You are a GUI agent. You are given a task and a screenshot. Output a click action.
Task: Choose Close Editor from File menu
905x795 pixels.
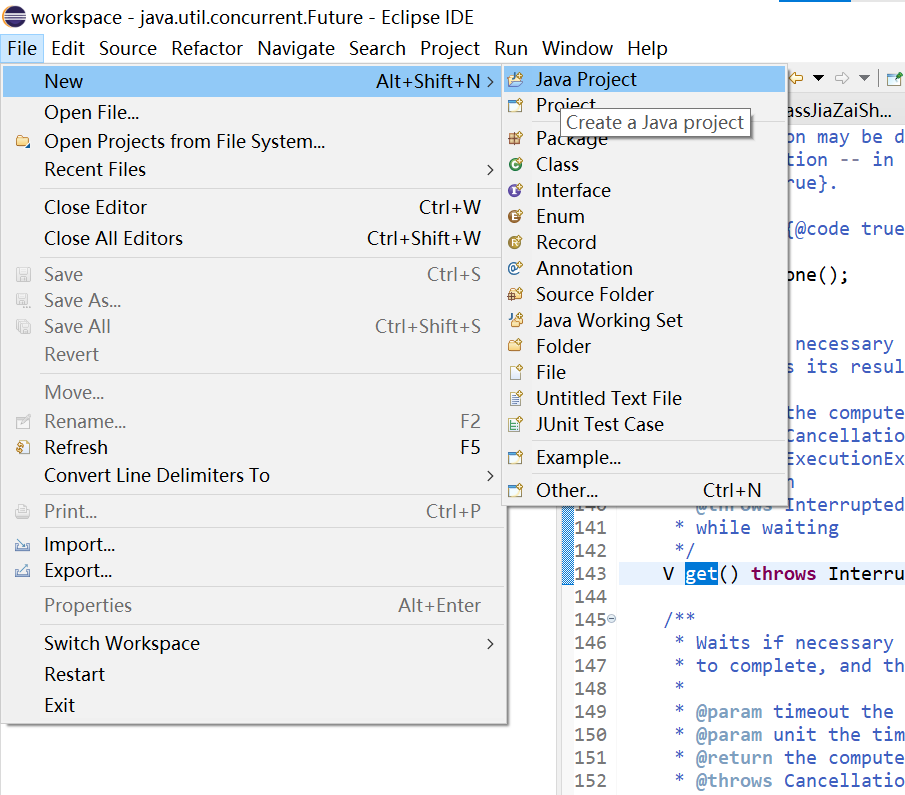click(x=252, y=208)
